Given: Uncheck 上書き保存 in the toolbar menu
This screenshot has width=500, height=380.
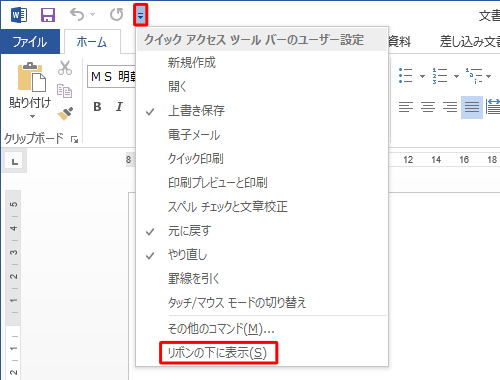Looking at the screenshot, I should [x=262, y=111].
